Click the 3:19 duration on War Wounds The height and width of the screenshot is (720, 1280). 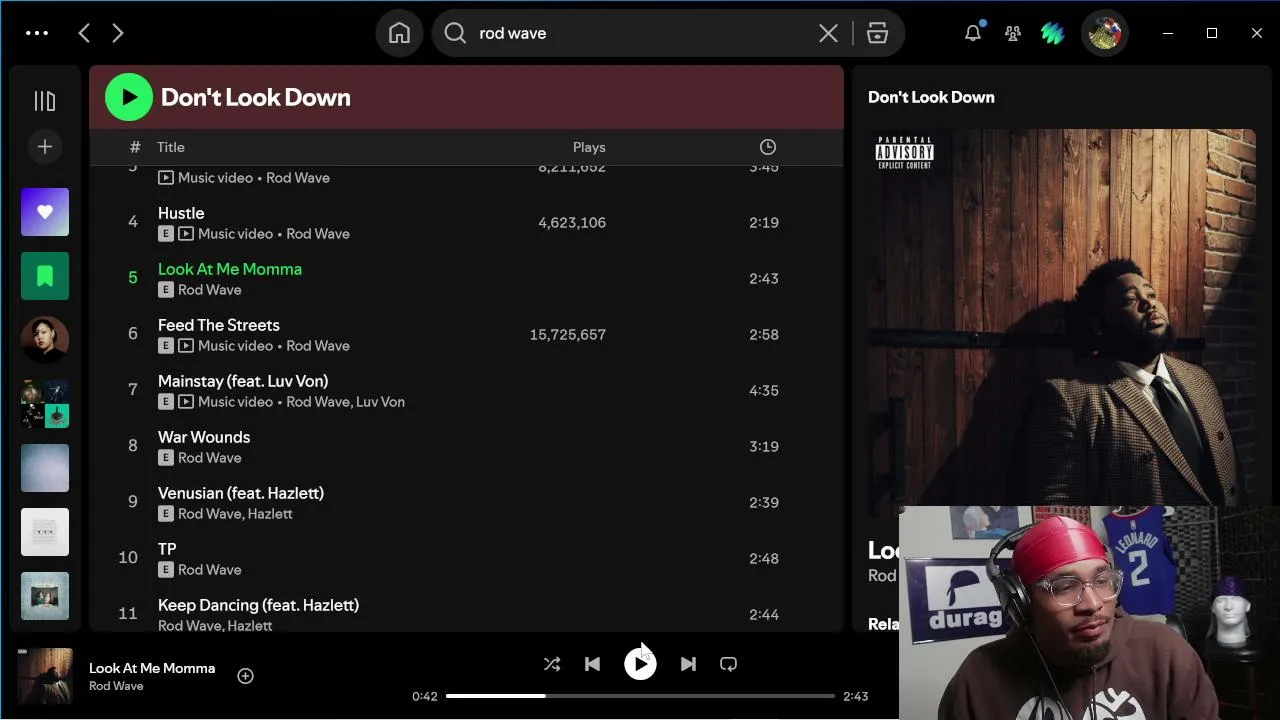(764, 446)
